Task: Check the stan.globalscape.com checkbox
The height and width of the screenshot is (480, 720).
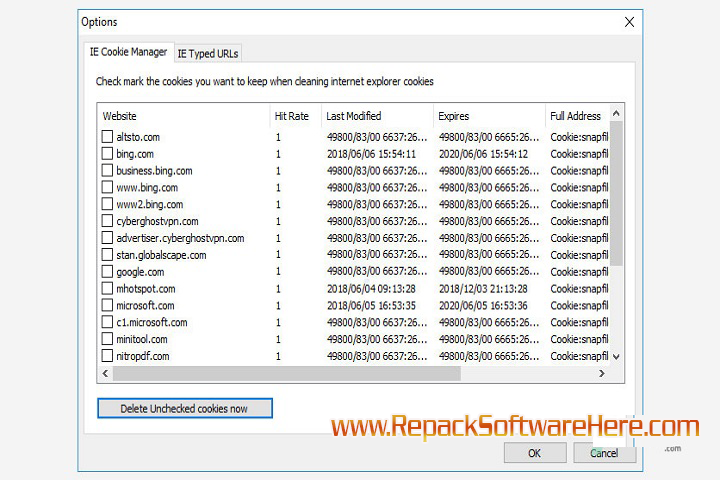Action: click(x=107, y=254)
